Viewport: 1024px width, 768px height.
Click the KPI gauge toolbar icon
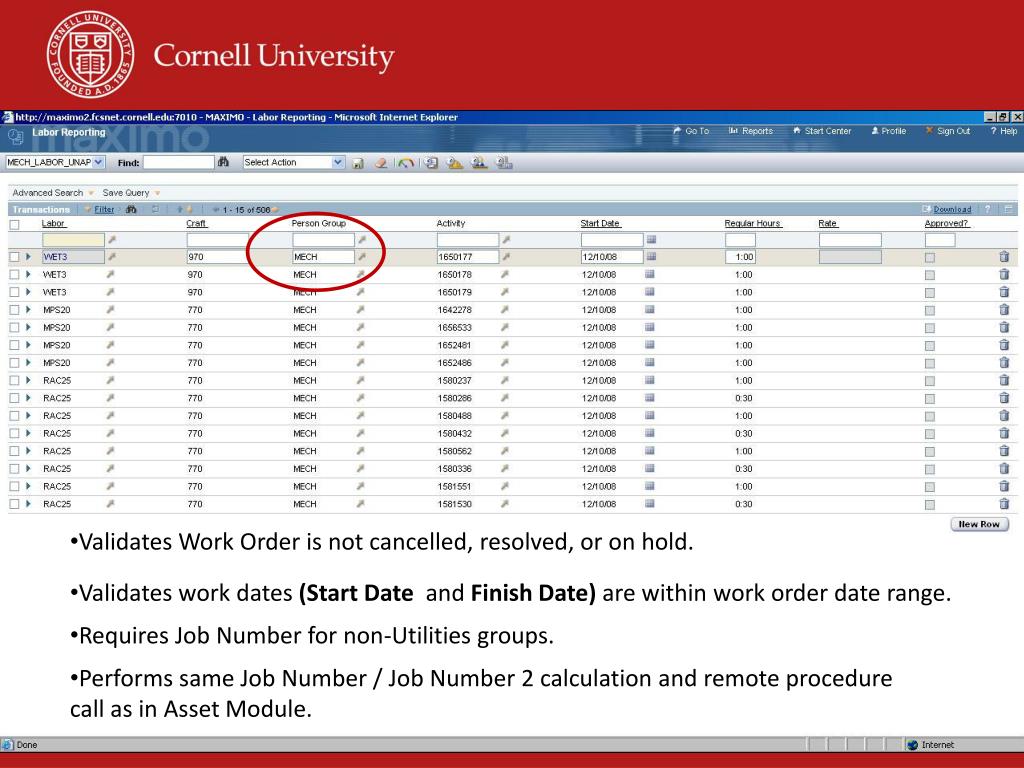pos(406,163)
